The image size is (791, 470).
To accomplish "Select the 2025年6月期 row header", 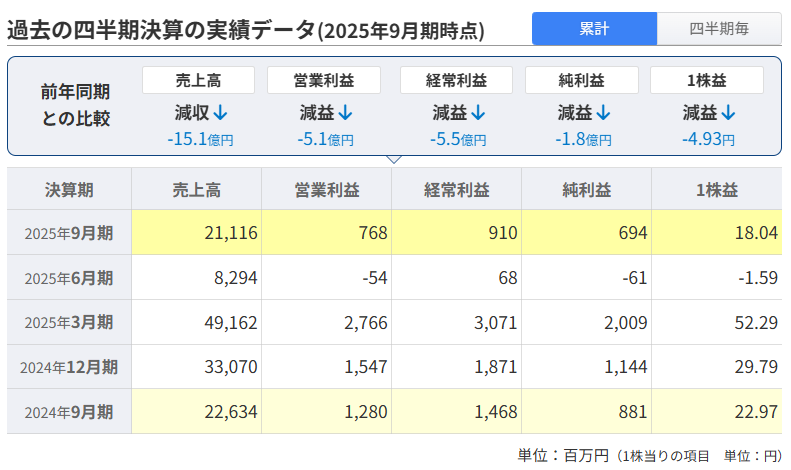I will [69, 278].
